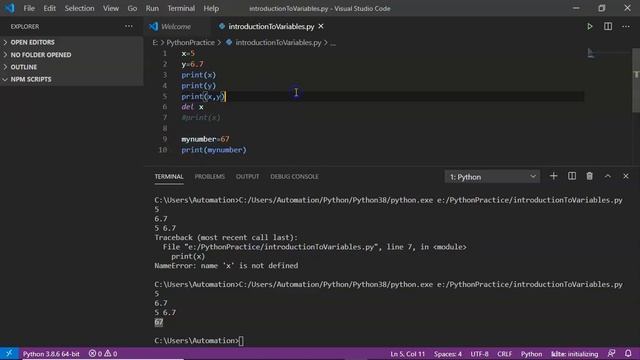Image resolution: width=640 pixels, height=360 pixels.
Task: Click code line 'del x'
Action: tap(192, 107)
